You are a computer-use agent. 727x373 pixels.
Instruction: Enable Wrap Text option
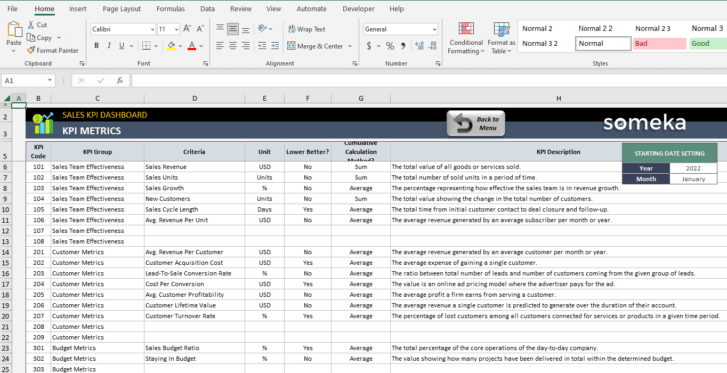[x=306, y=29]
